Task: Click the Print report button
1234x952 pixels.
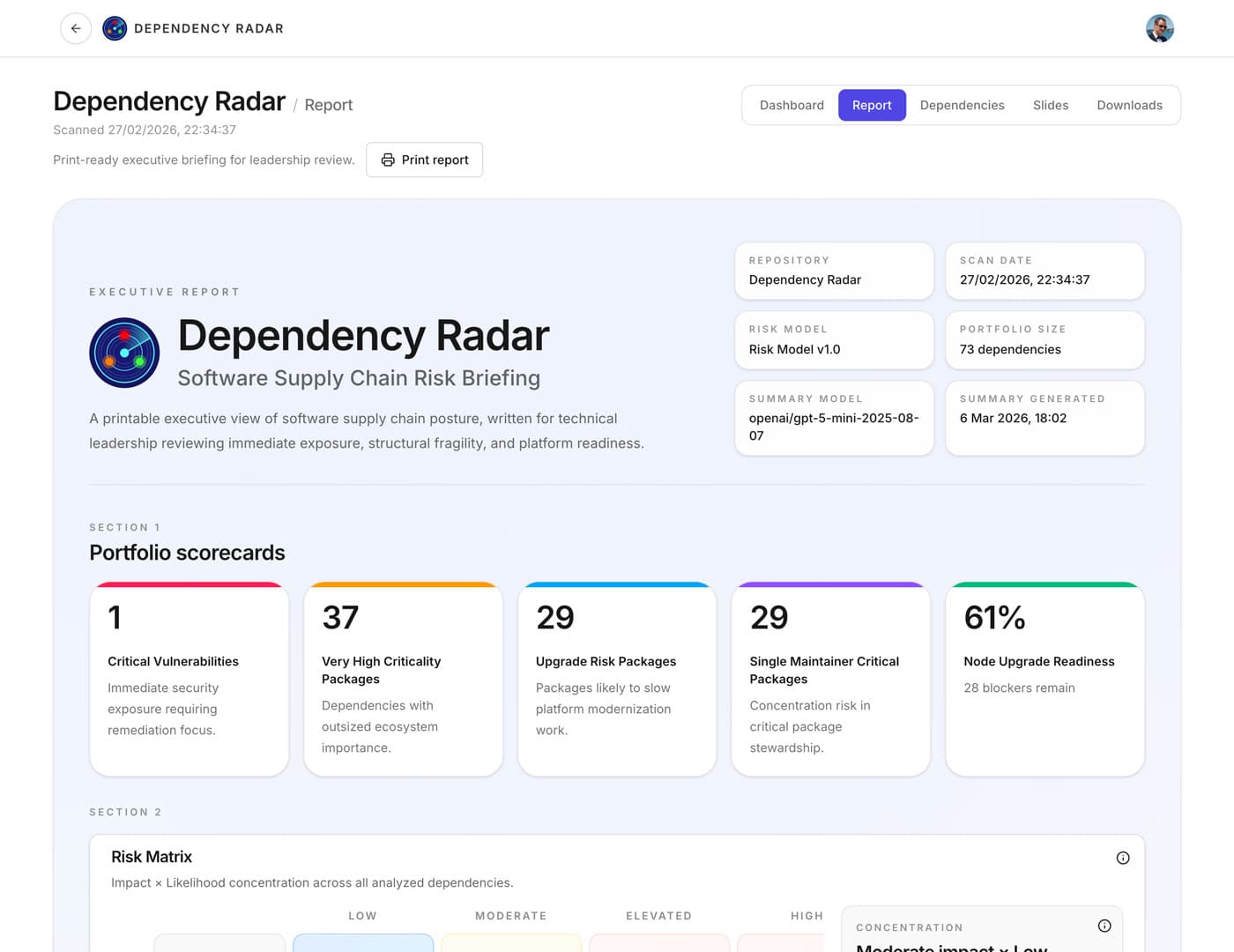Action: pos(424,160)
